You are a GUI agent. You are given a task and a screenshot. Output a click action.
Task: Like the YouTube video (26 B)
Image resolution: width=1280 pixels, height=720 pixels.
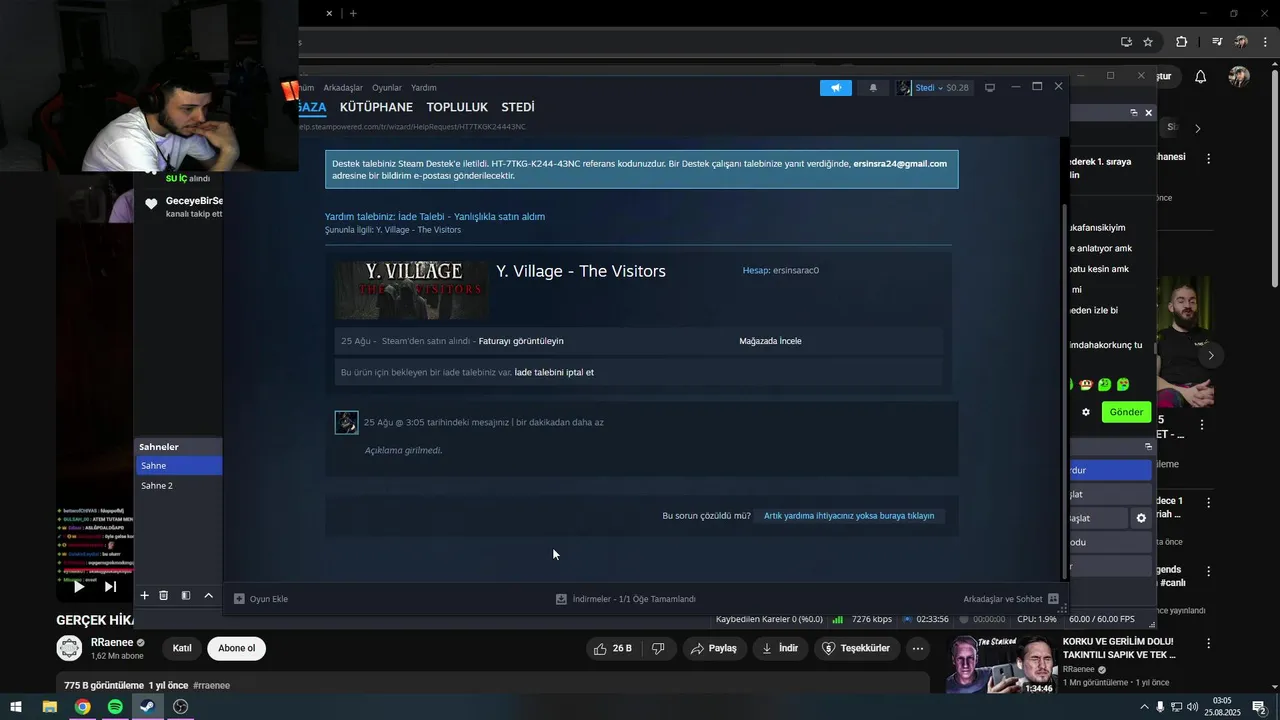click(612, 648)
